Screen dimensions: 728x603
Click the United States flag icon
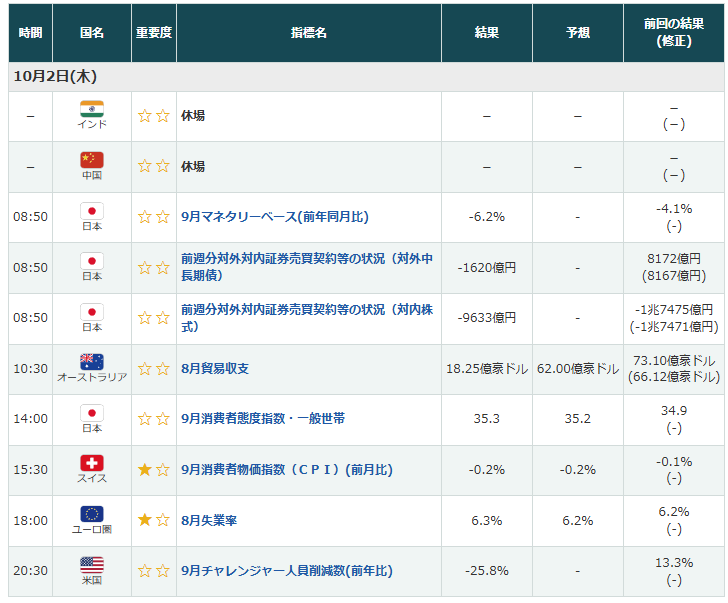coord(92,565)
